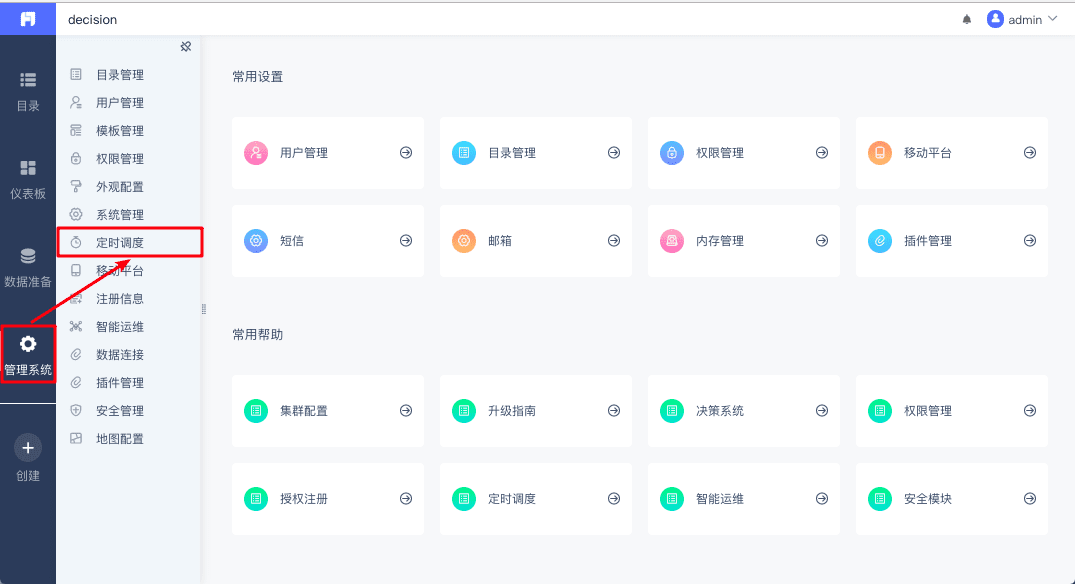Open the 集群配置 help card

click(304, 411)
